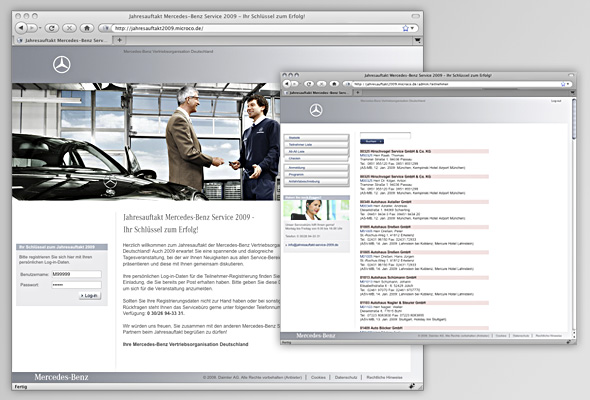Screen dimensions: 590x400
Task: Select the Jahresauftakt tab in the front window
Action: [316, 93]
